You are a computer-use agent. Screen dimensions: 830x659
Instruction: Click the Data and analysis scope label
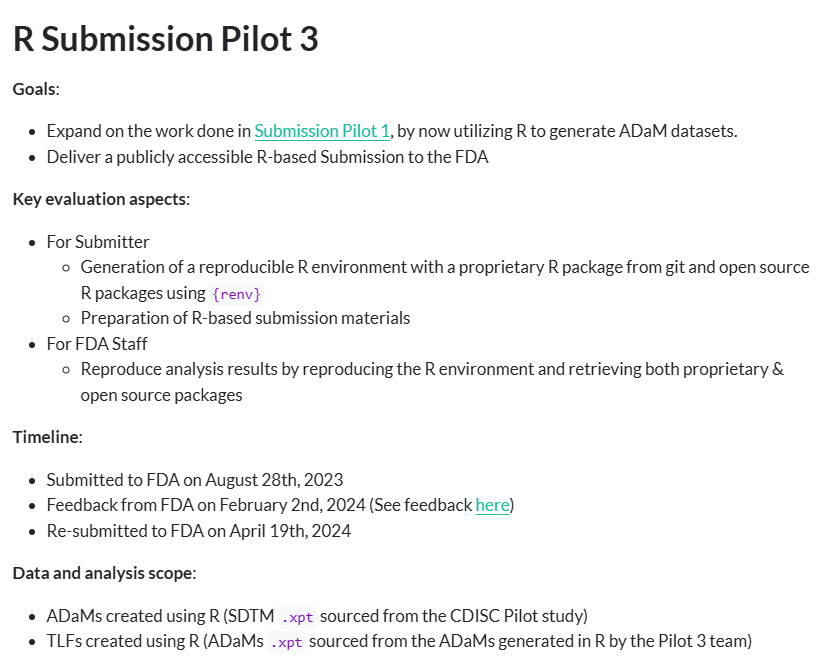[x=103, y=573]
